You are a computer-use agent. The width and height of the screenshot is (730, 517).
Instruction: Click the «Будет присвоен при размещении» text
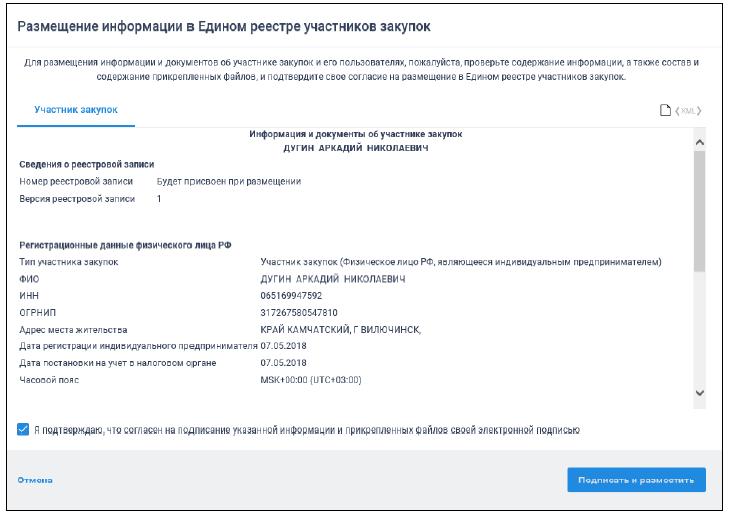click(229, 181)
